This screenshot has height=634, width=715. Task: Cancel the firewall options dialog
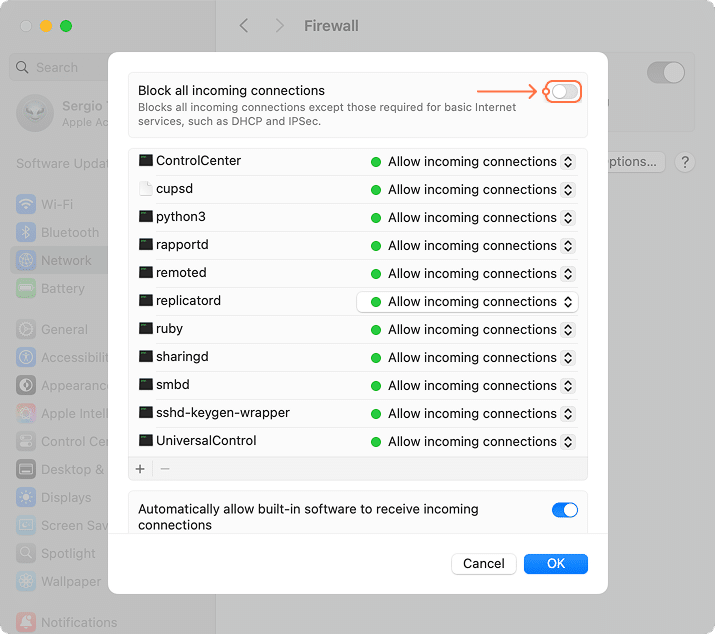pyautogui.click(x=484, y=563)
